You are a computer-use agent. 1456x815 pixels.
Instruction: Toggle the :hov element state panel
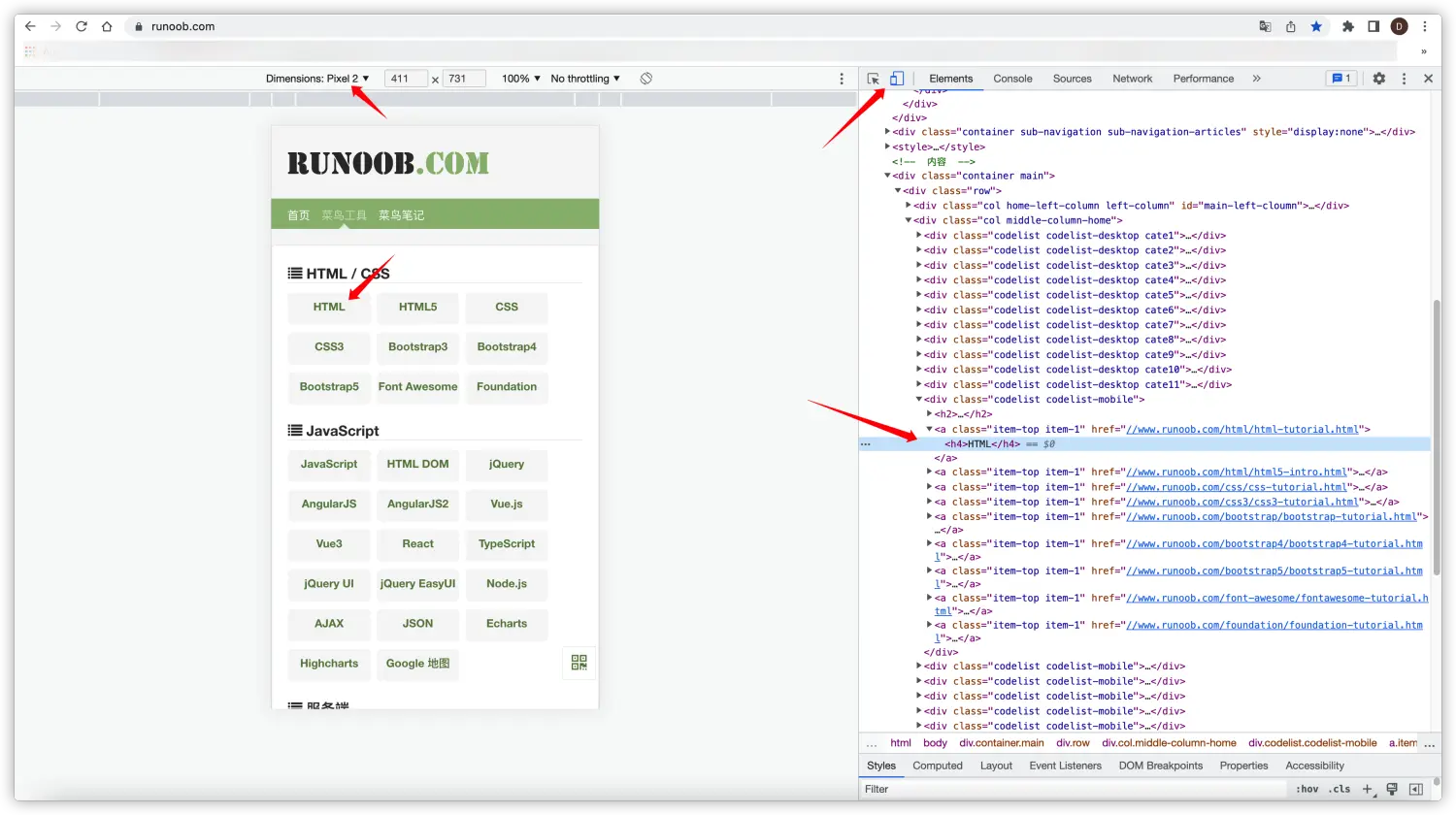click(x=1307, y=789)
